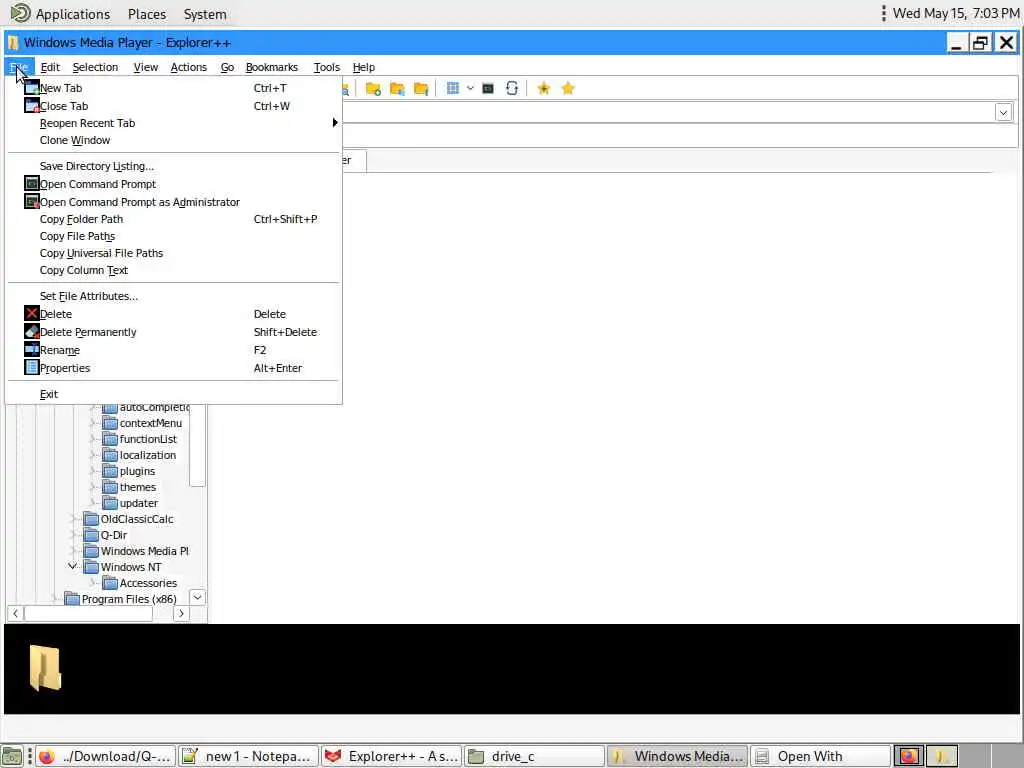
Task: Select Clone Window menu entry
Action: (173, 140)
